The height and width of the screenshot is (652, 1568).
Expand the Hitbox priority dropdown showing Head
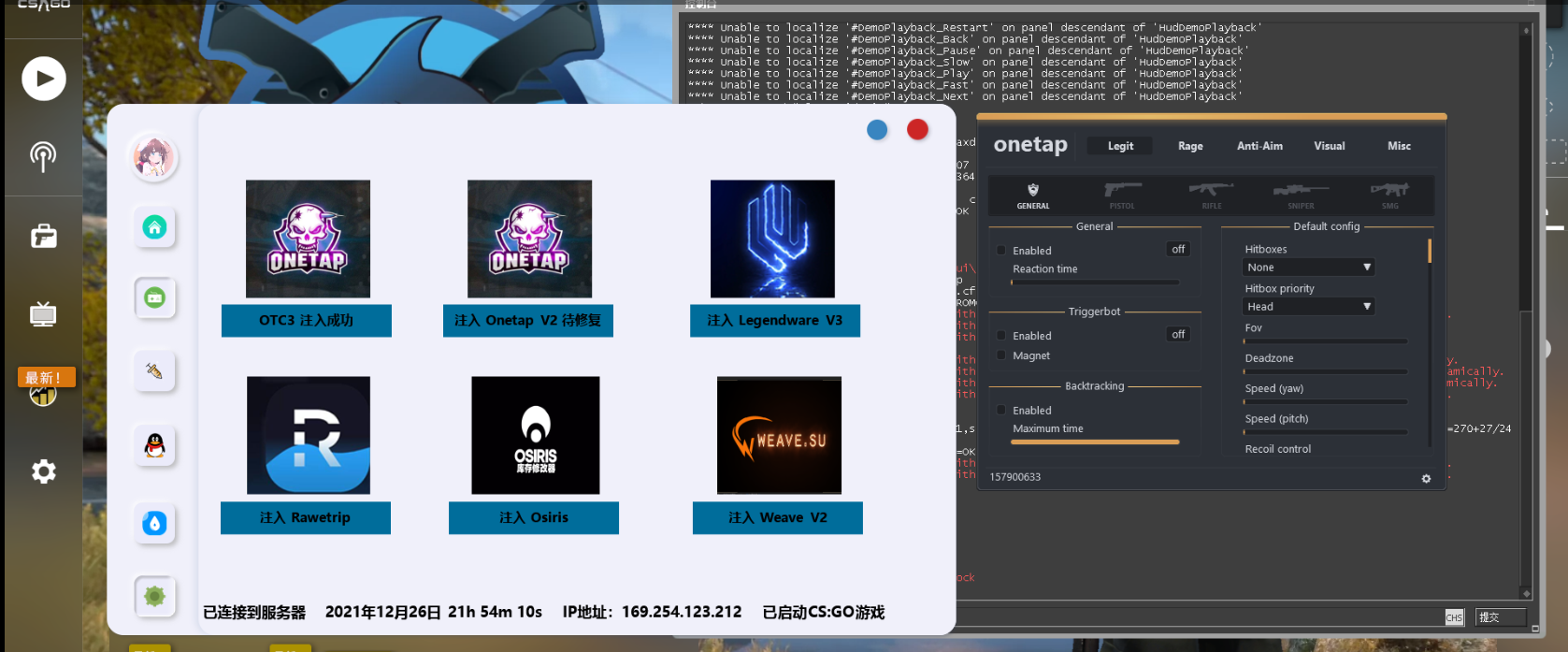click(1308, 307)
